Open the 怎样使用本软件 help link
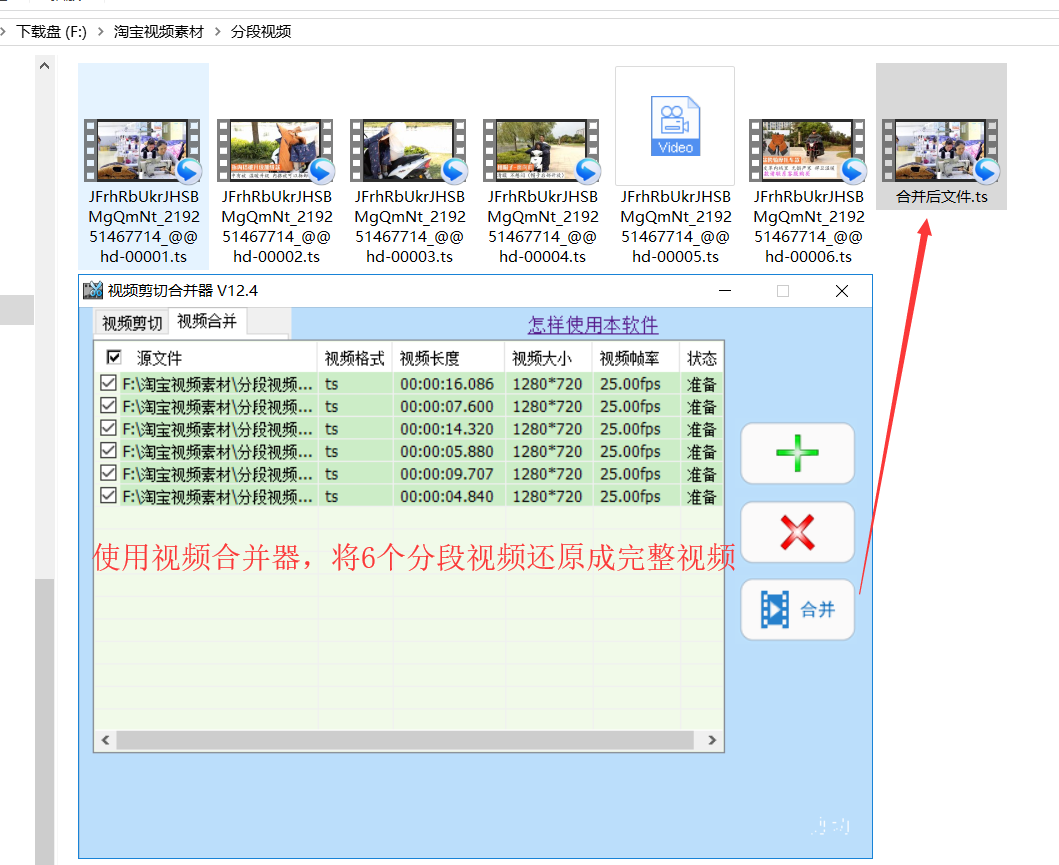1059x865 pixels. [x=593, y=325]
